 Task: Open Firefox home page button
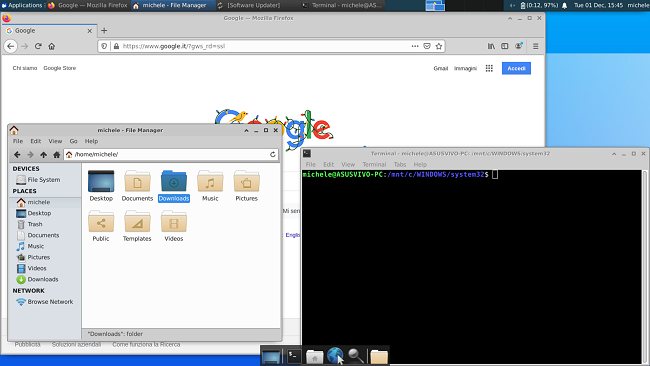point(51,46)
